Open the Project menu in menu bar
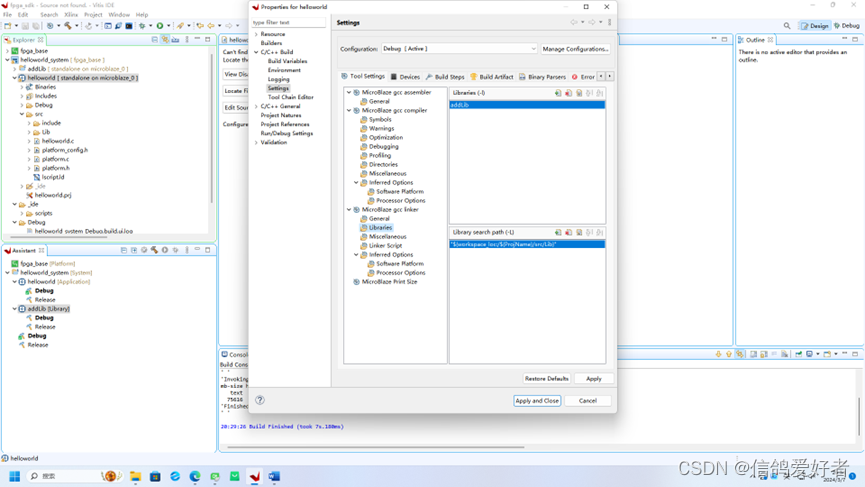 tap(93, 15)
